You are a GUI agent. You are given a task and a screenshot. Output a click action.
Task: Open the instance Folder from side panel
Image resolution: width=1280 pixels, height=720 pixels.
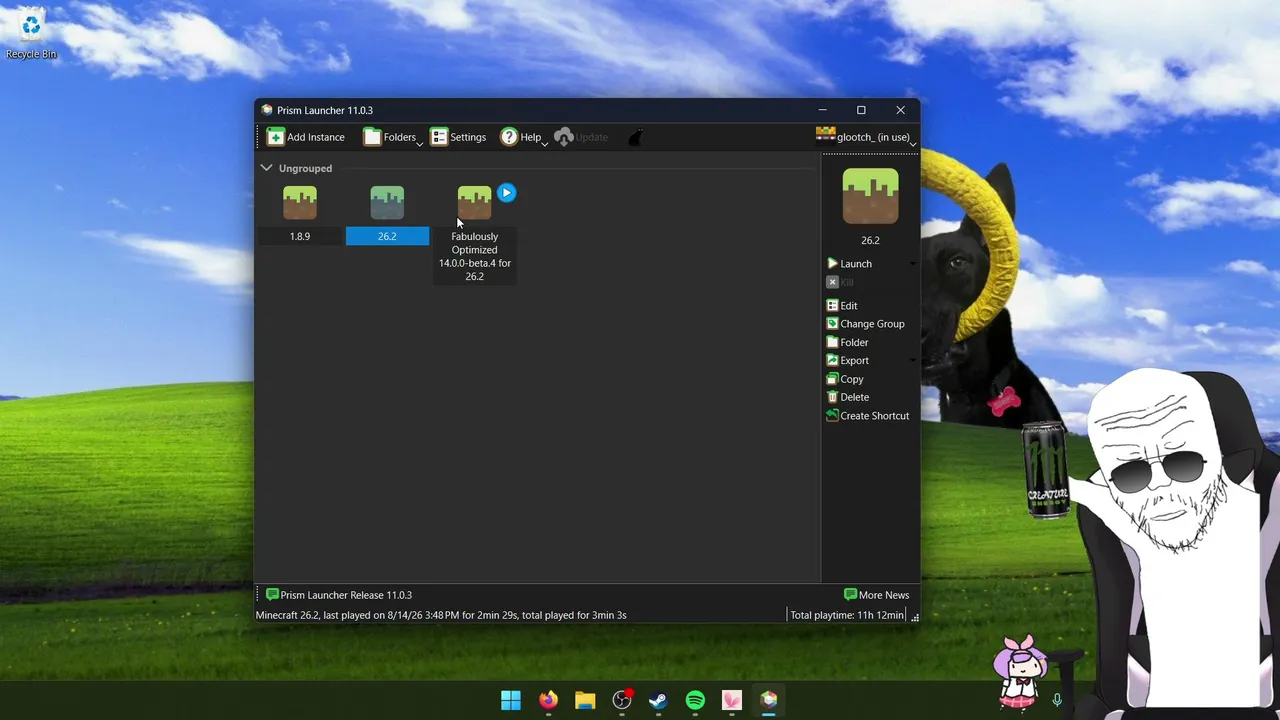pos(847,343)
